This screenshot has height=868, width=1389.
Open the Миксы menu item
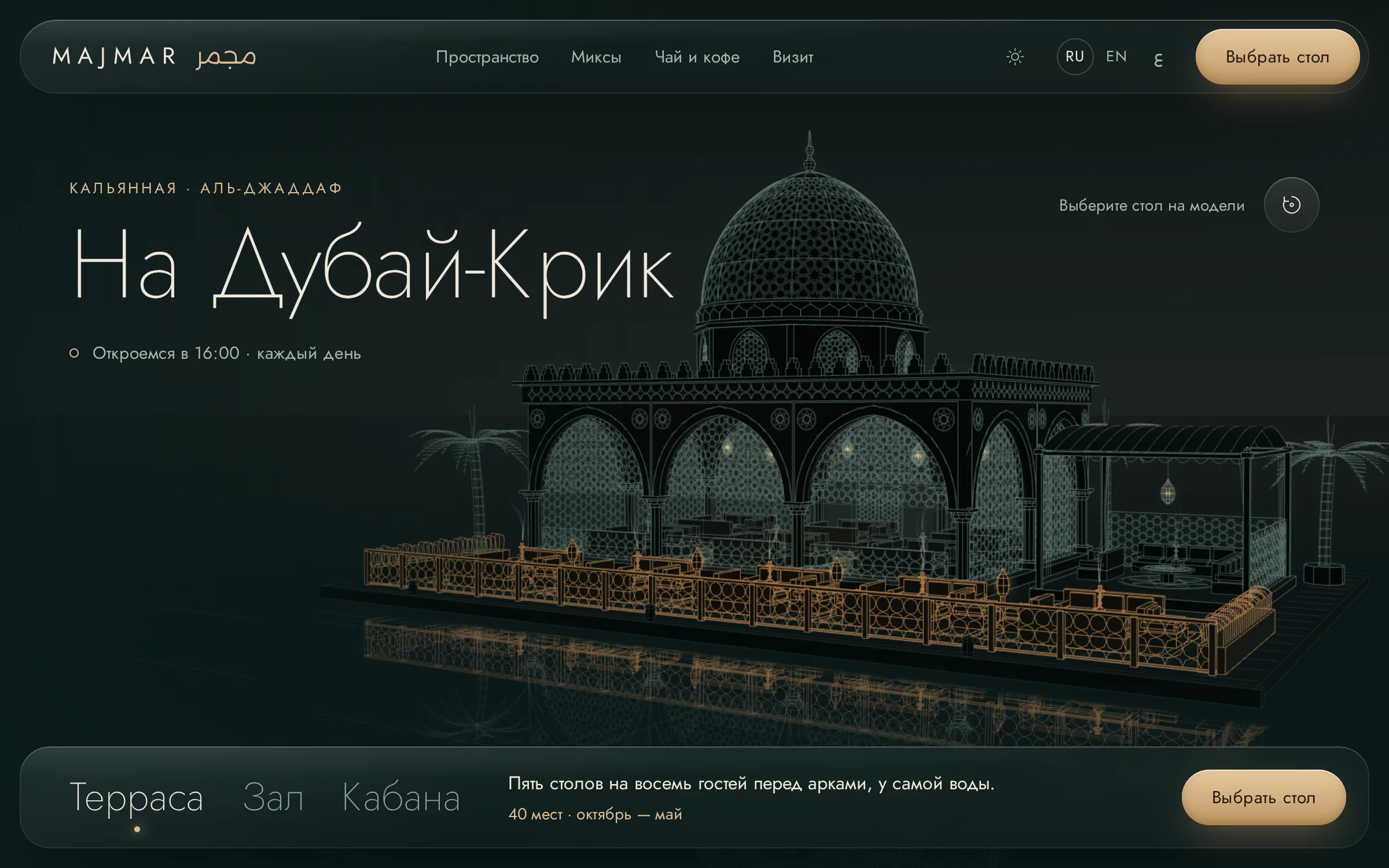[596, 57]
